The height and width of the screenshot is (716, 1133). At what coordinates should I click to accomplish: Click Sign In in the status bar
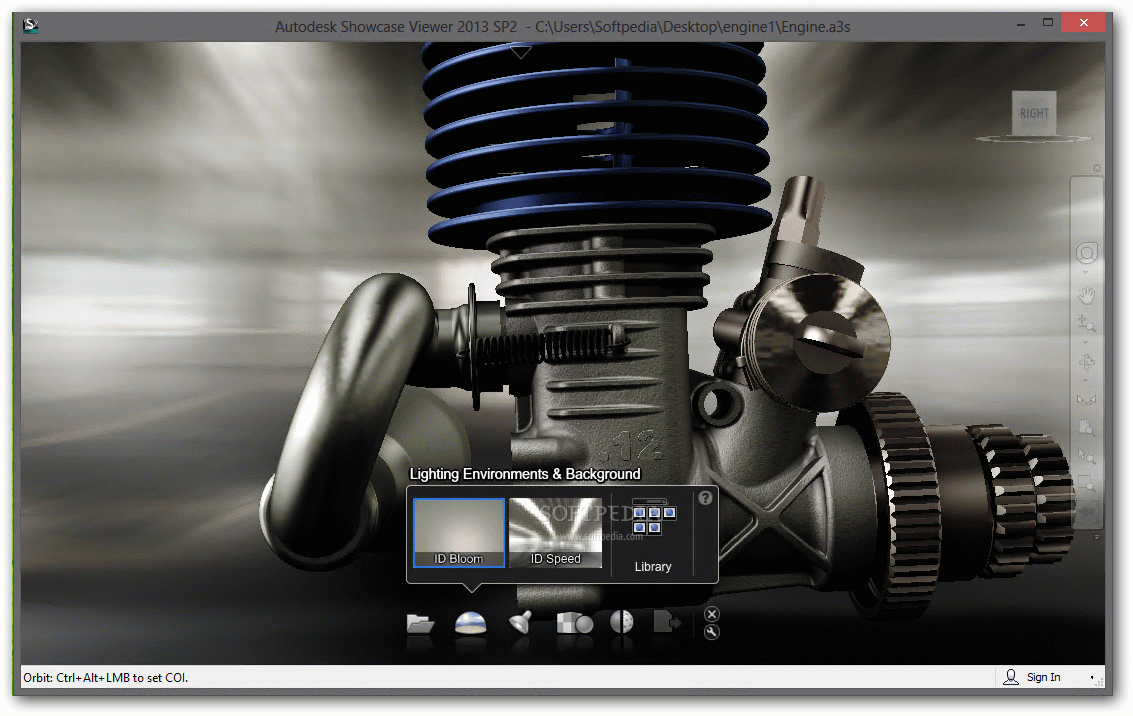[x=1043, y=677]
